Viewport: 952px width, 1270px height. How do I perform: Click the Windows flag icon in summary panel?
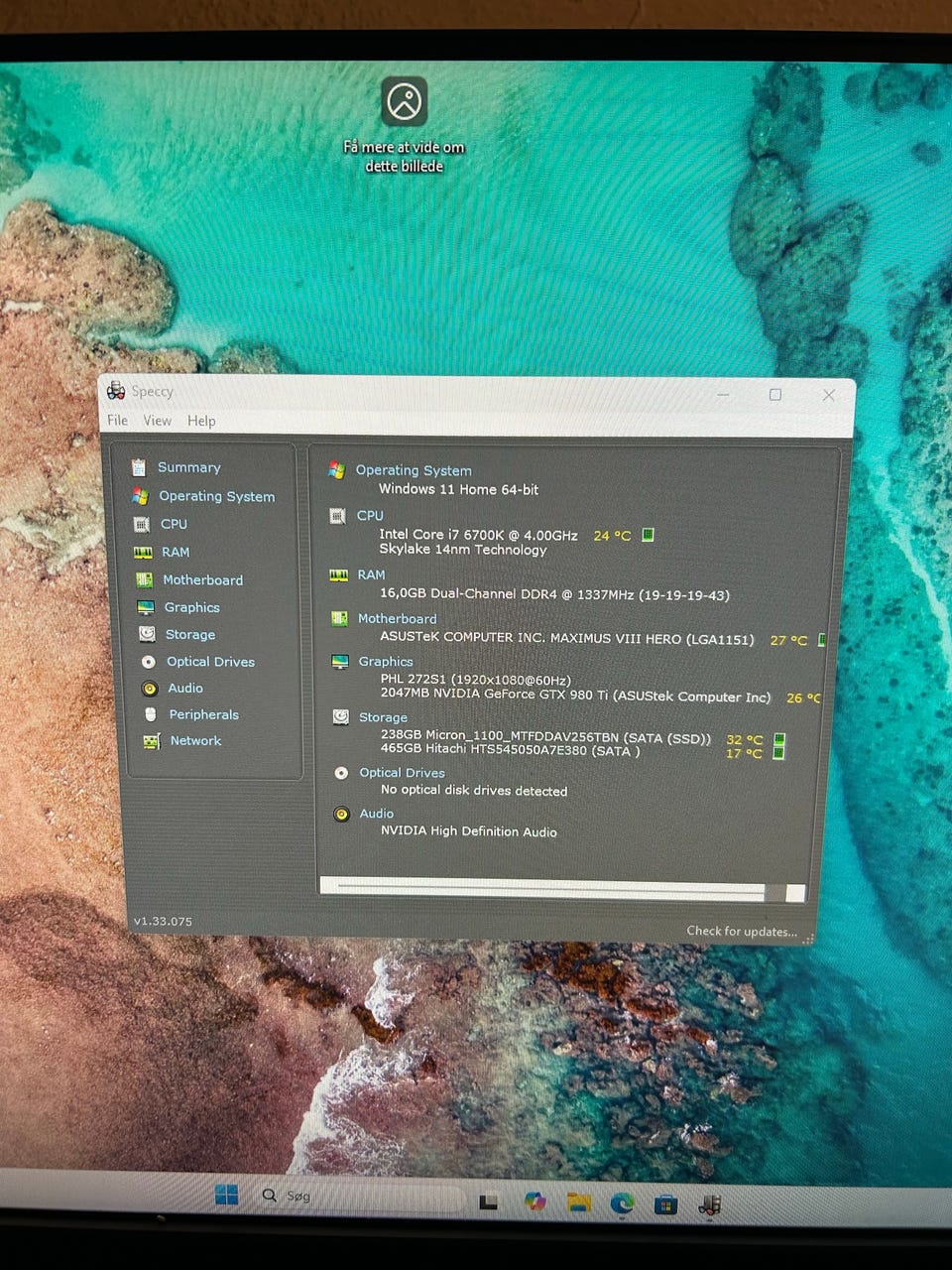point(337,470)
